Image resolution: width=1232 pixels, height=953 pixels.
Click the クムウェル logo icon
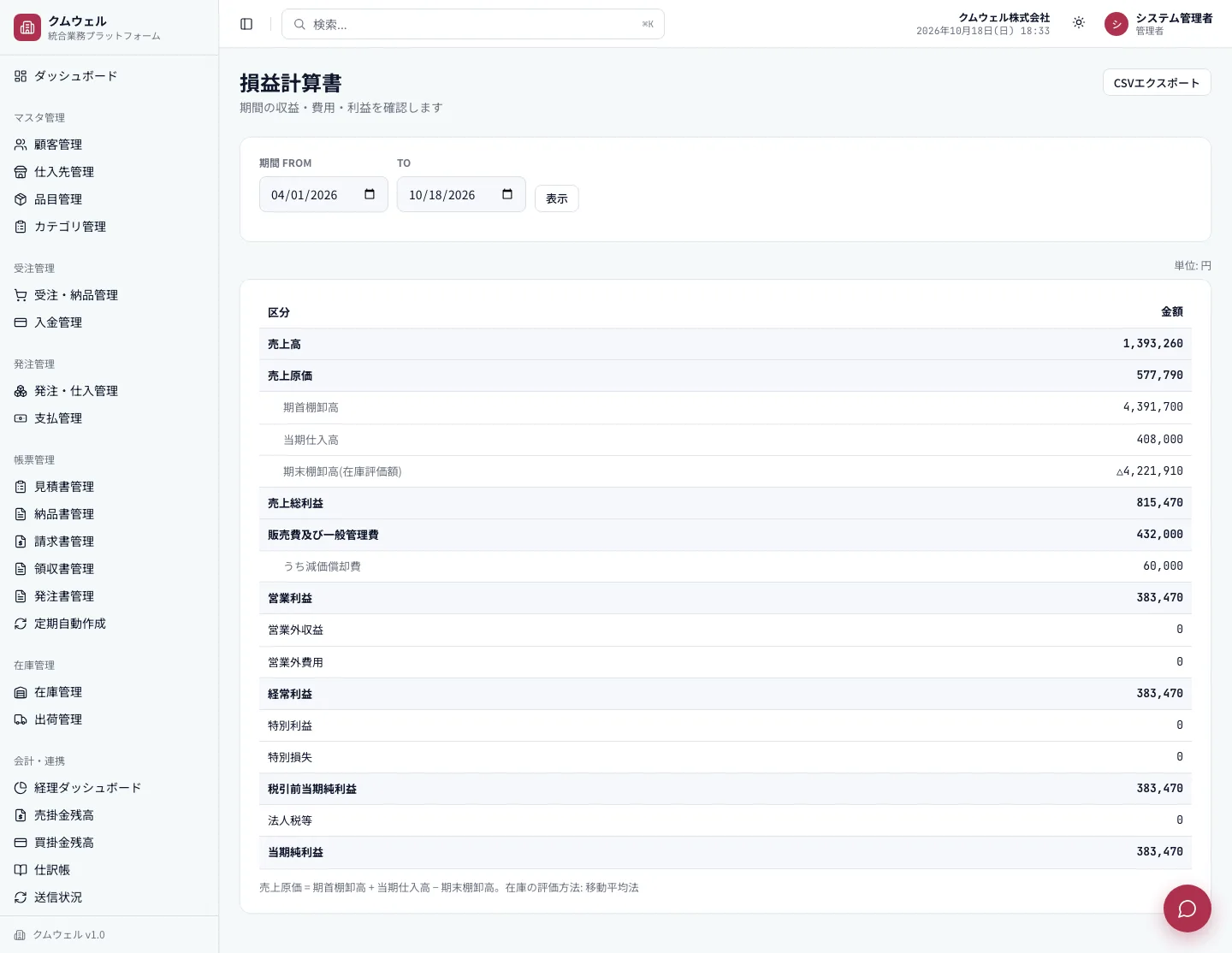click(x=27, y=27)
